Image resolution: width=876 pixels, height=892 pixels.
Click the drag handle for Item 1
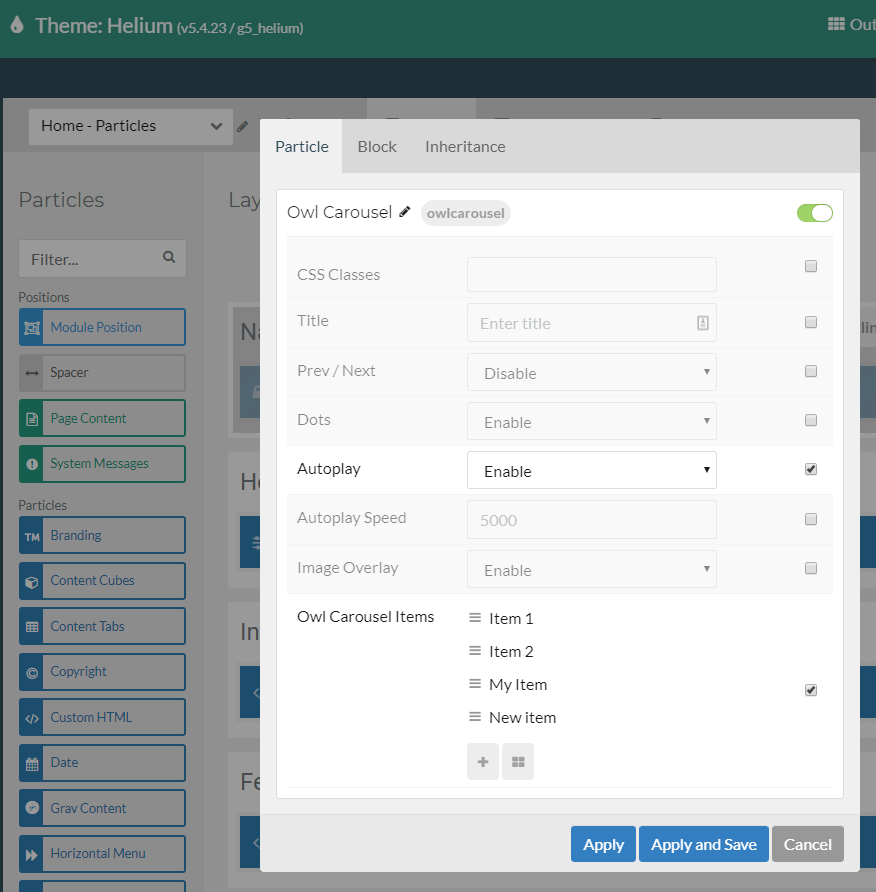tap(475, 617)
